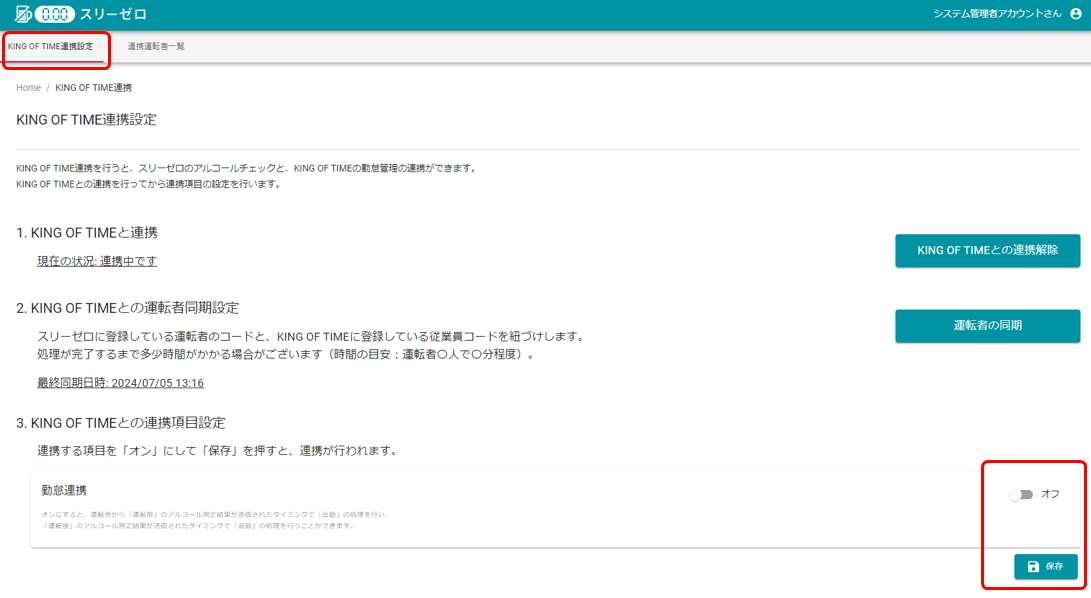1091x598 pixels.
Task: Open the user account avatar icon
Action: pyautogui.click(x=1076, y=14)
